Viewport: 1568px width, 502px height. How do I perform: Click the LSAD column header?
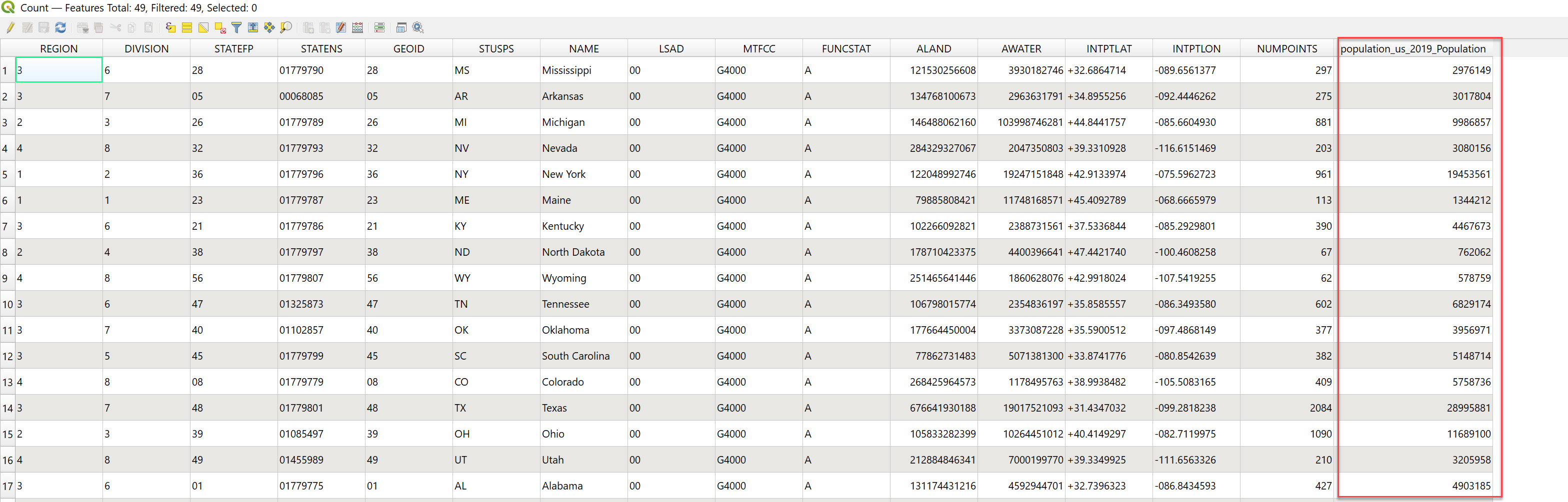[671, 48]
